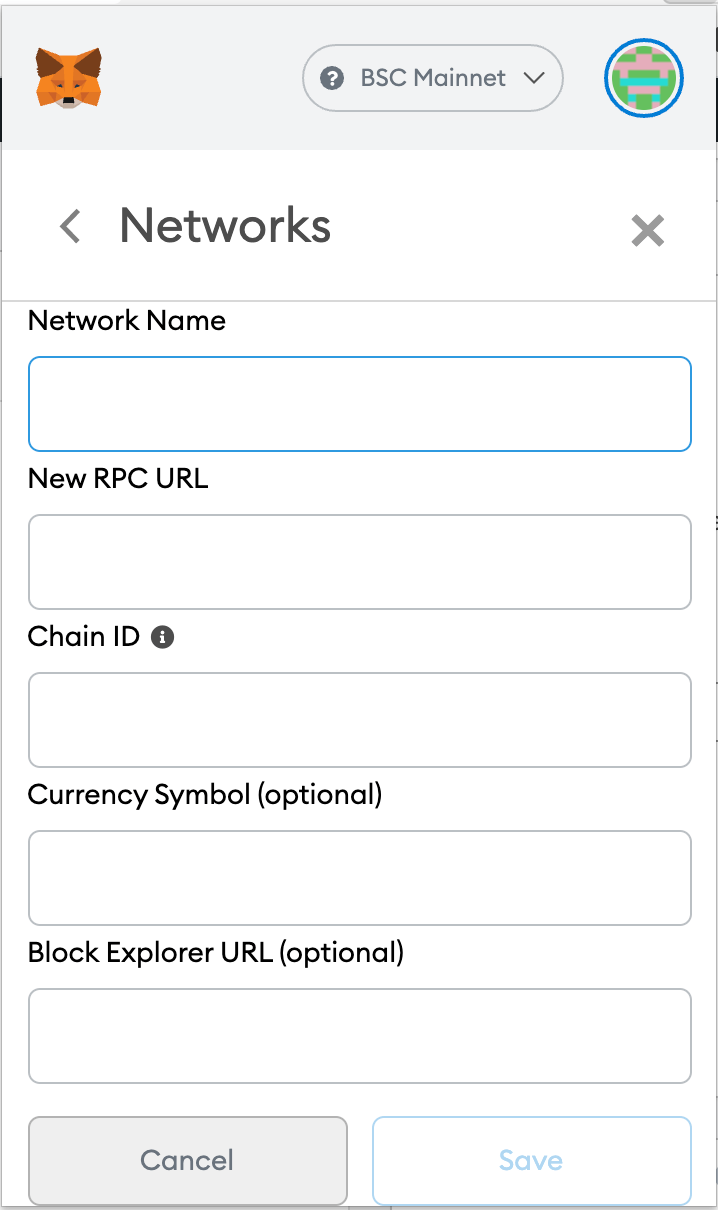Click the "Block Explorer URL (optional)" label text
The image size is (718, 1210).
click(x=216, y=953)
